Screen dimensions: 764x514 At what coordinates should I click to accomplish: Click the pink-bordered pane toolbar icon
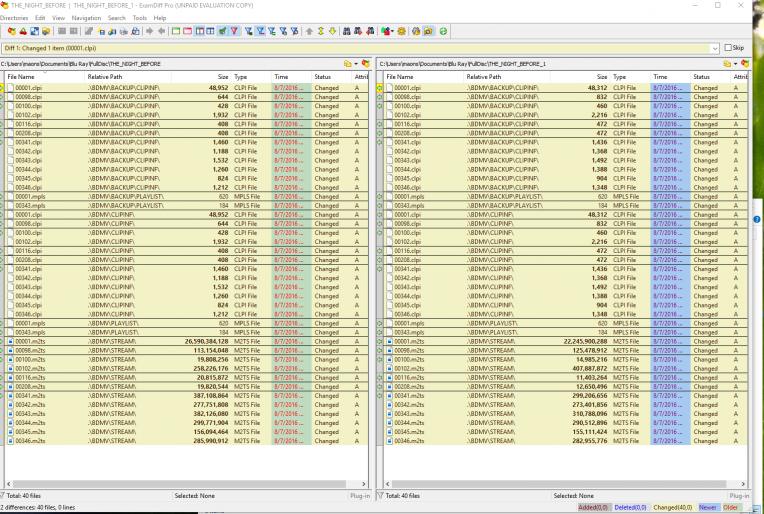tap(188, 31)
